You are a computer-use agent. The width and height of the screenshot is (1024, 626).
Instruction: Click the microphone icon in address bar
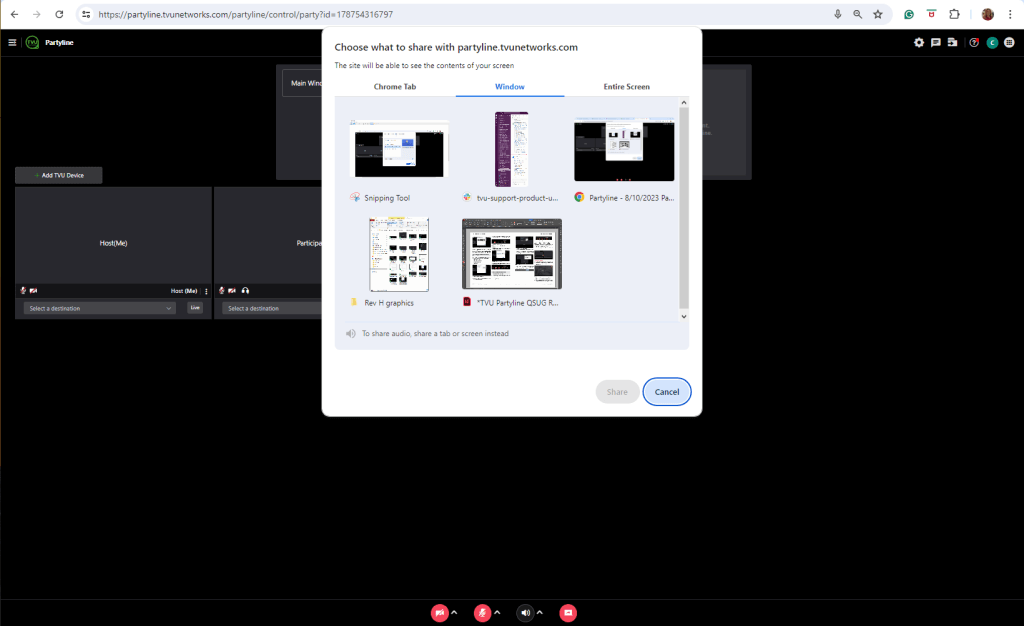[x=837, y=14]
